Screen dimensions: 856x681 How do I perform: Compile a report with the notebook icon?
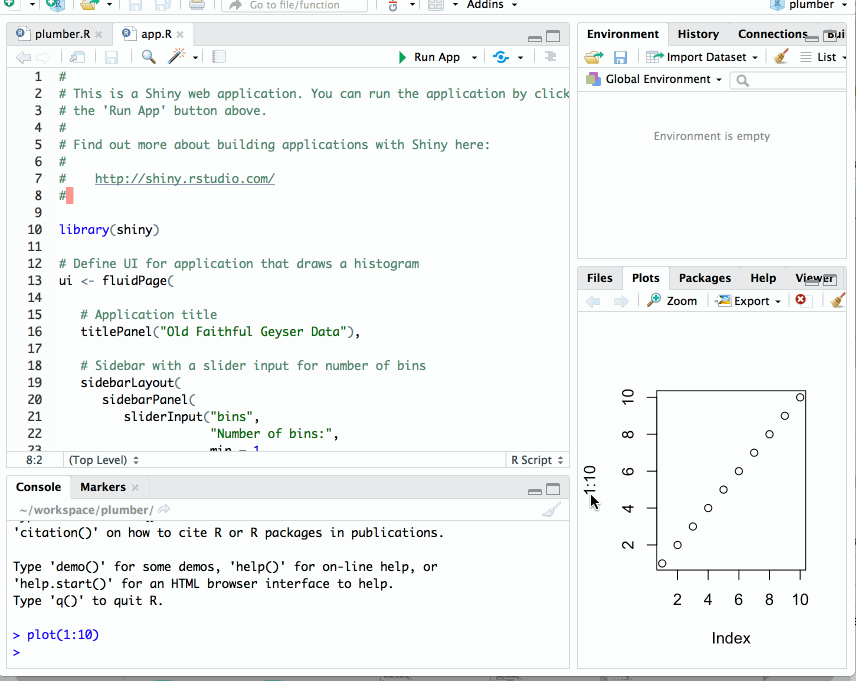click(x=219, y=56)
